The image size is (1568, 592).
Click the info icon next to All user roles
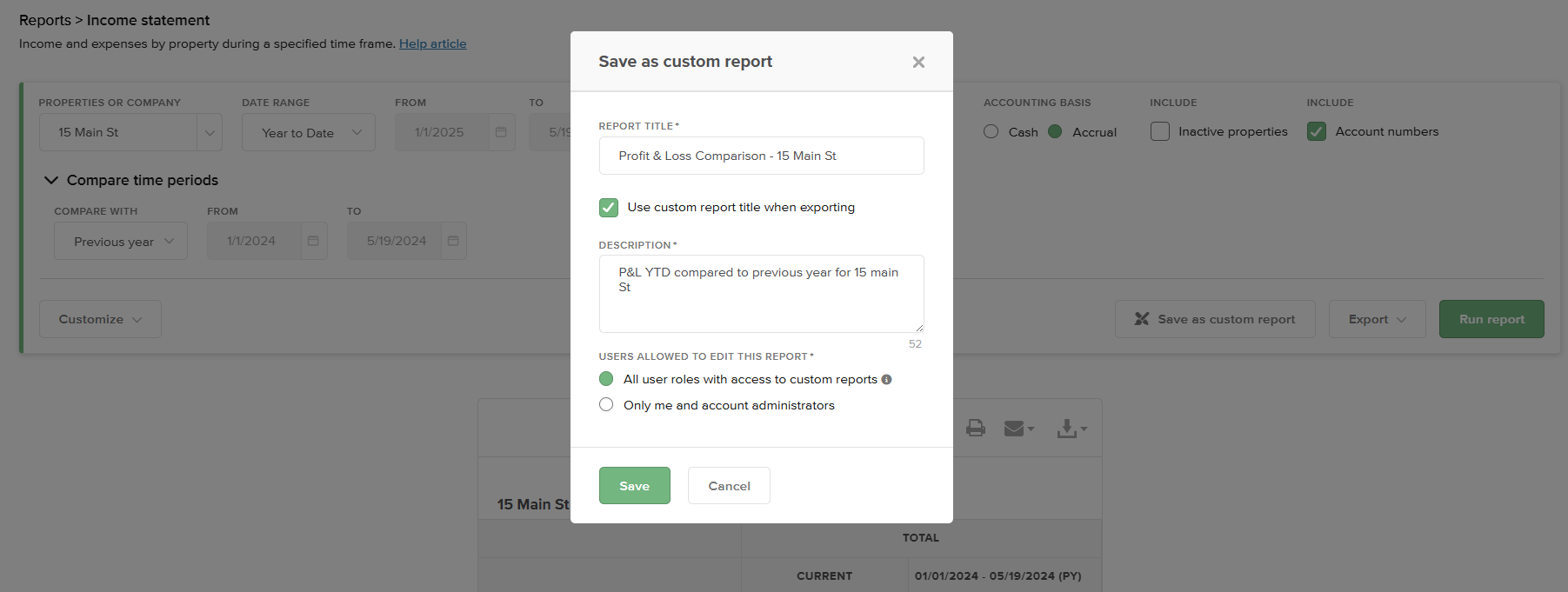pyautogui.click(x=886, y=380)
